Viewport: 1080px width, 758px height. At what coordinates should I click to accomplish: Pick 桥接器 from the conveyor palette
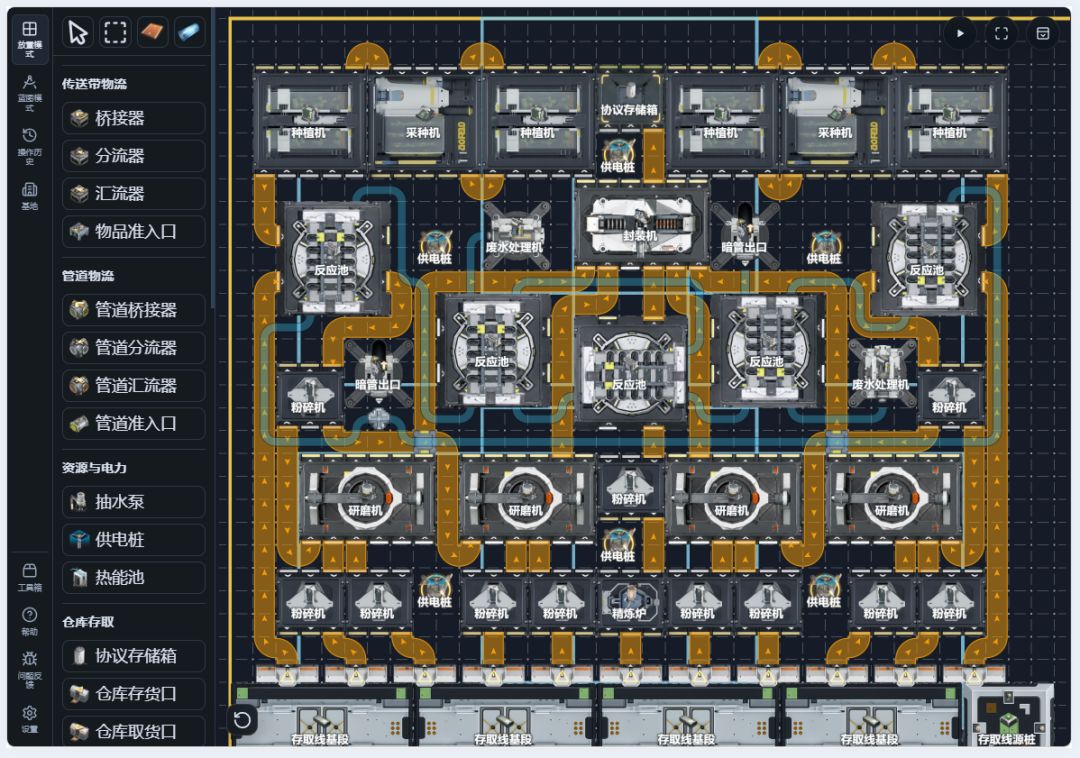pos(134,118)
